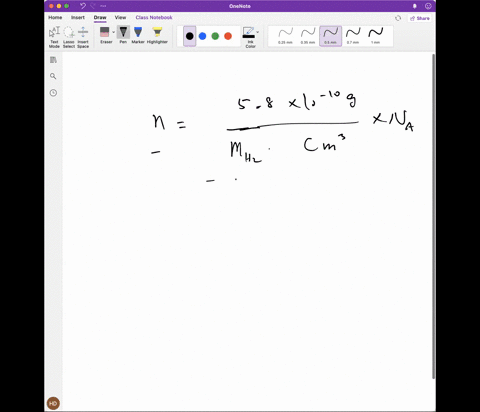This screenshot has height=412, width=480.
Task: Set pen thickness to 1 mm
Action: point(376,36)
